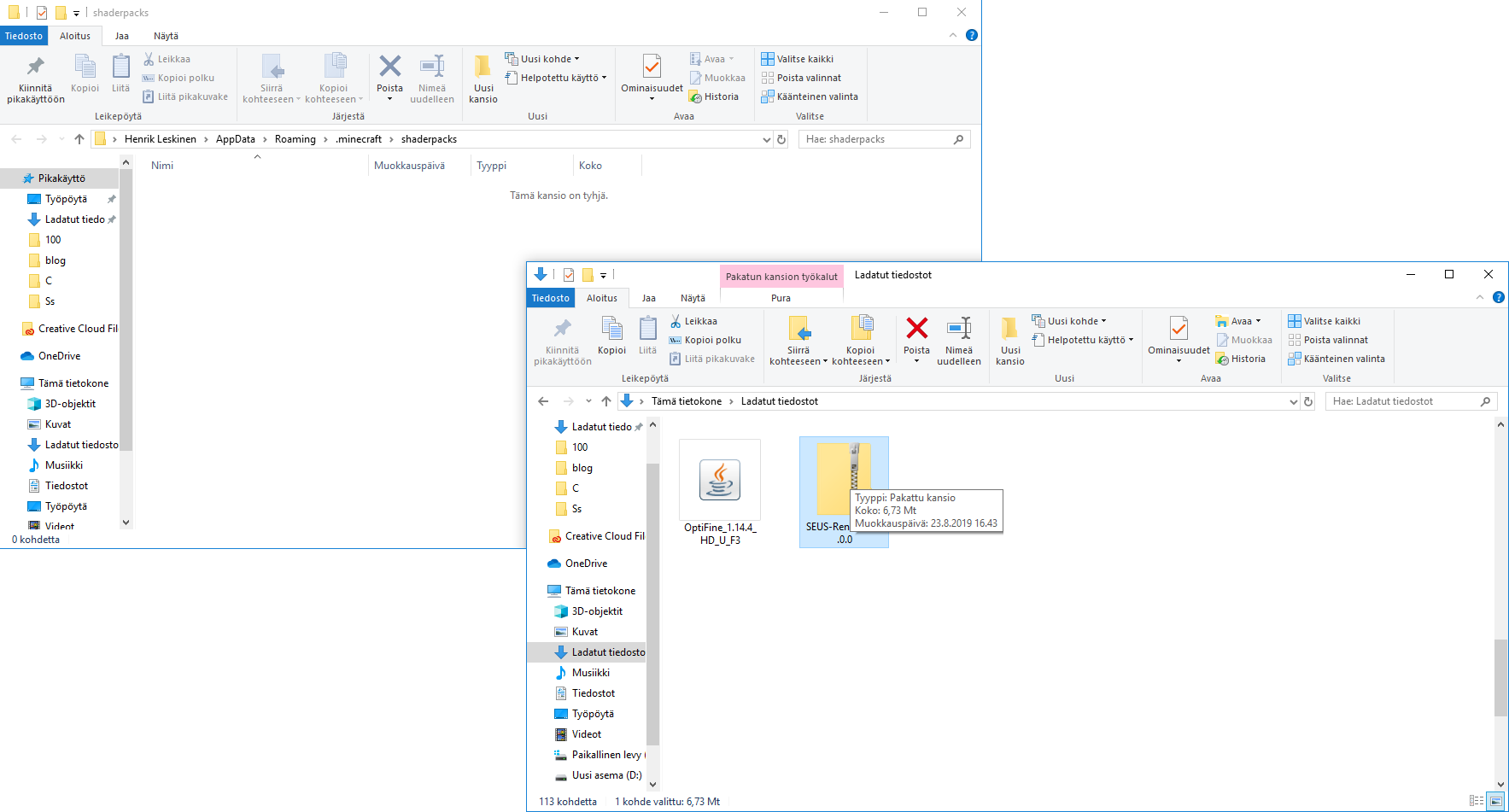Collapse ribbon chevron in Ladatut tiedostot window
Image resolution: width=1509 pixels, height=812 pixels.
pyautogui.click(x=1480, y=297)
